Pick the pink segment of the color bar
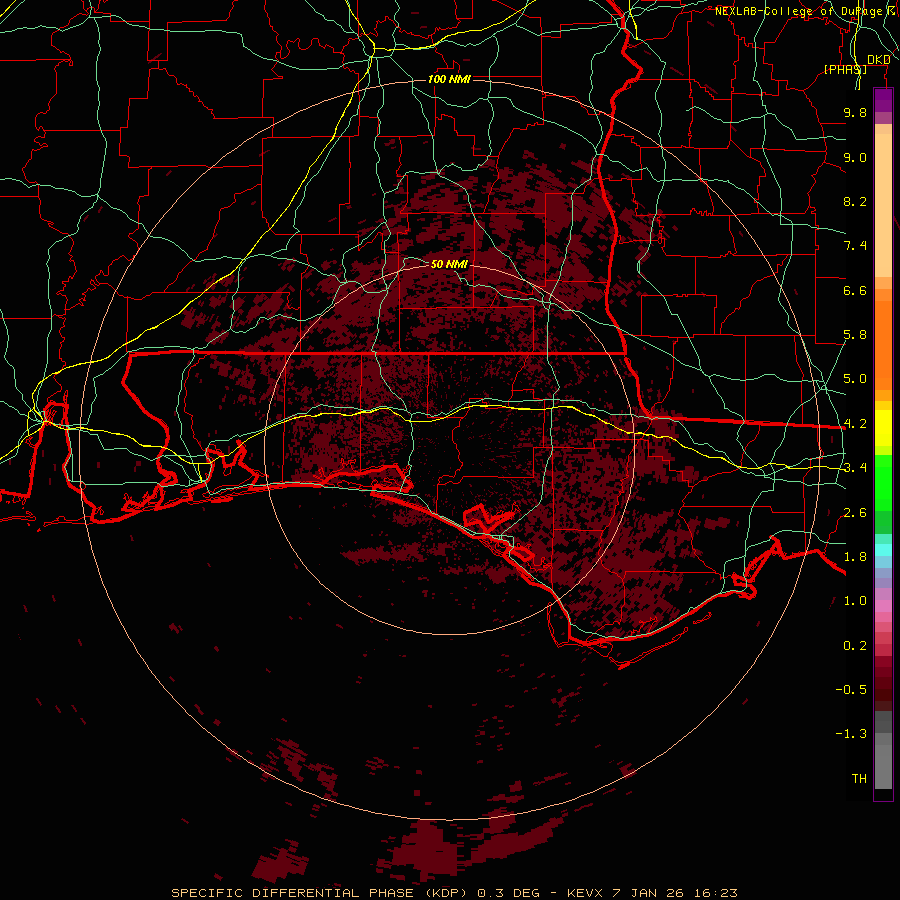 point(883,606)
